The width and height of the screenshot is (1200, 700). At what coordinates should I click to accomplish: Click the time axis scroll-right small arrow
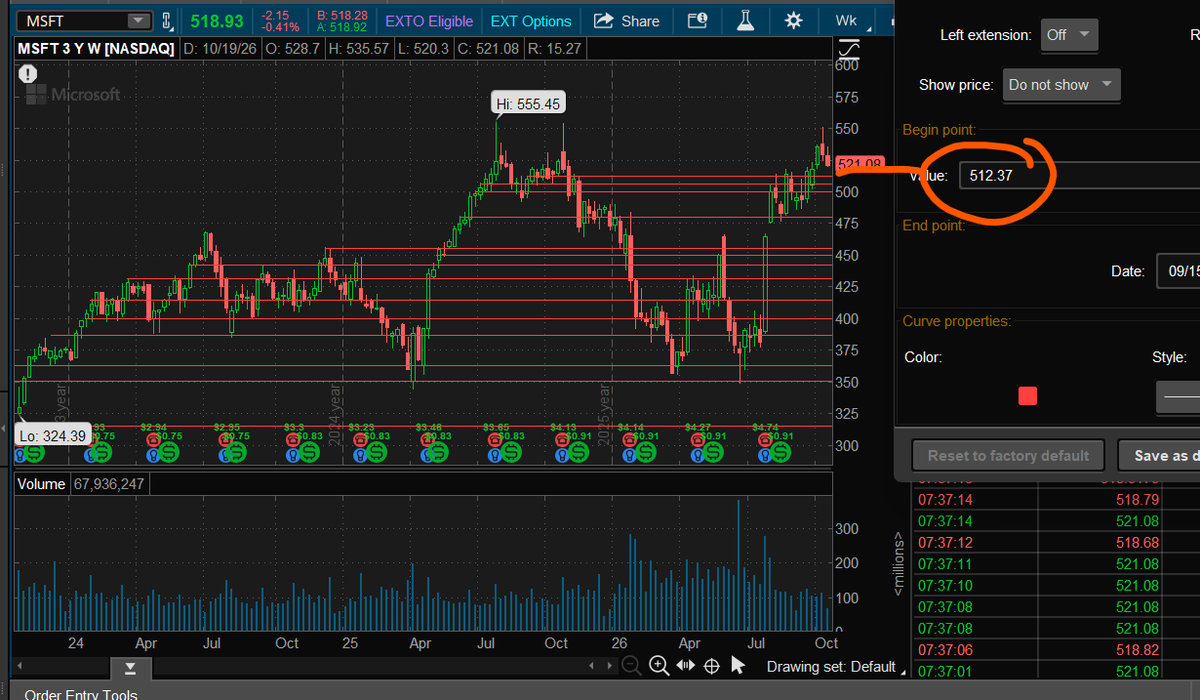click(609, 665)
